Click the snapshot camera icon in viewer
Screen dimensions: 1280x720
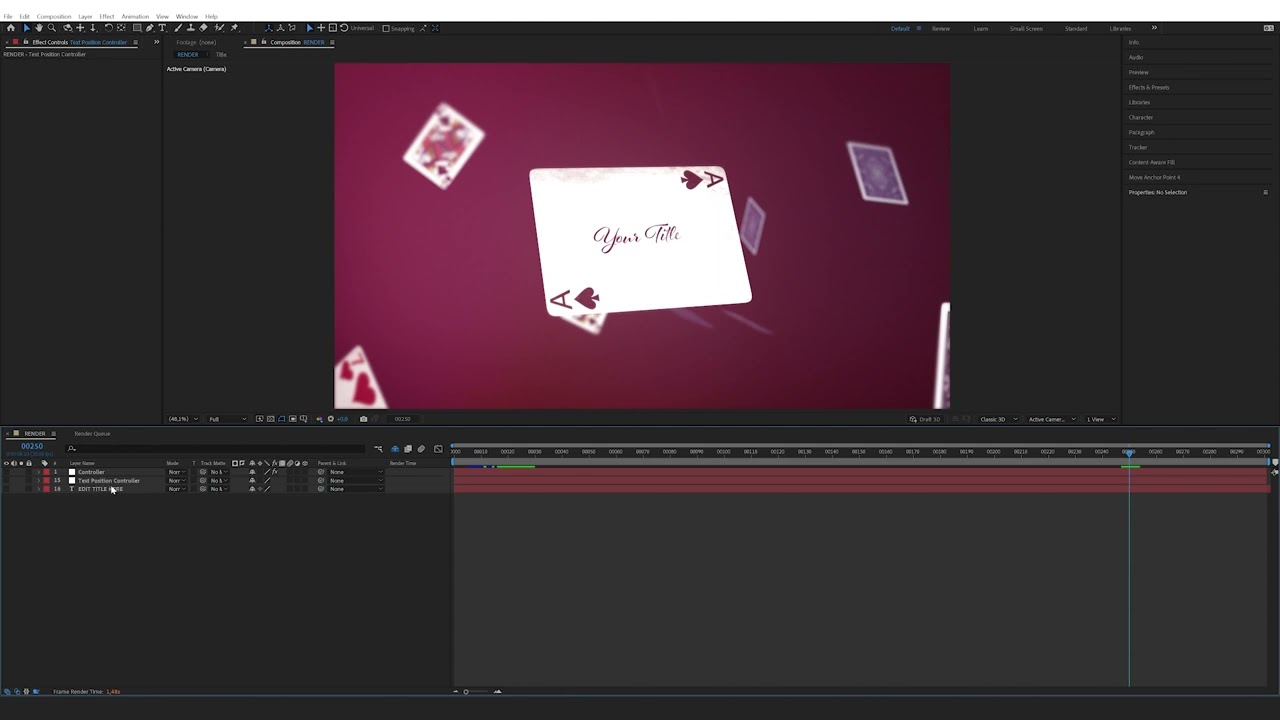(363, 419)
